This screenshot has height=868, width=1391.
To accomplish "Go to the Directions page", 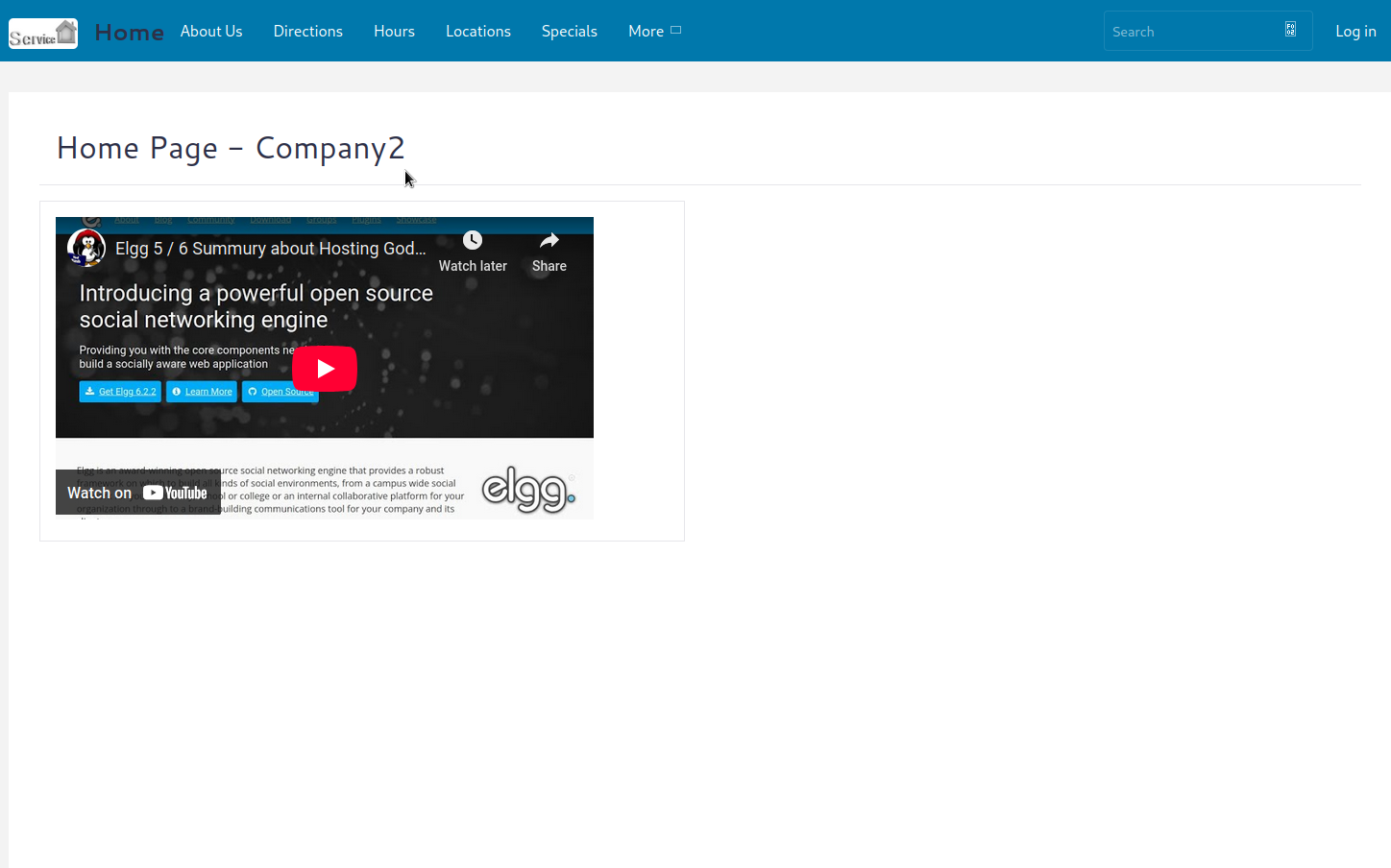I will tap(307, 31).
